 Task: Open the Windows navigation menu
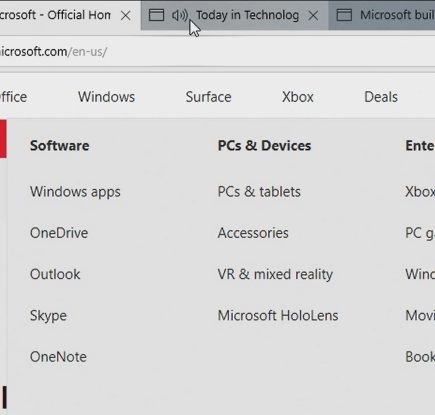(x=106, y=97)
